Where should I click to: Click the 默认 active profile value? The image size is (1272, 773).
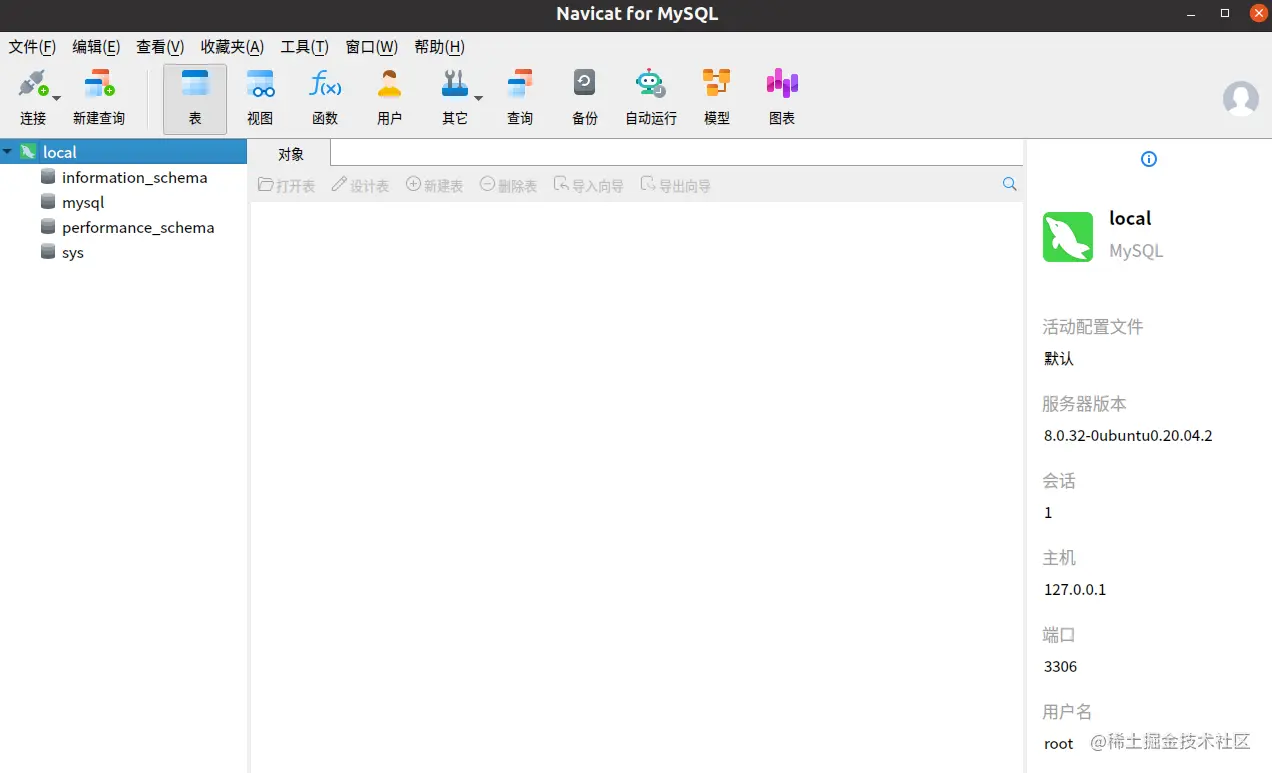pyautogui.click(x=1059, y=359)
